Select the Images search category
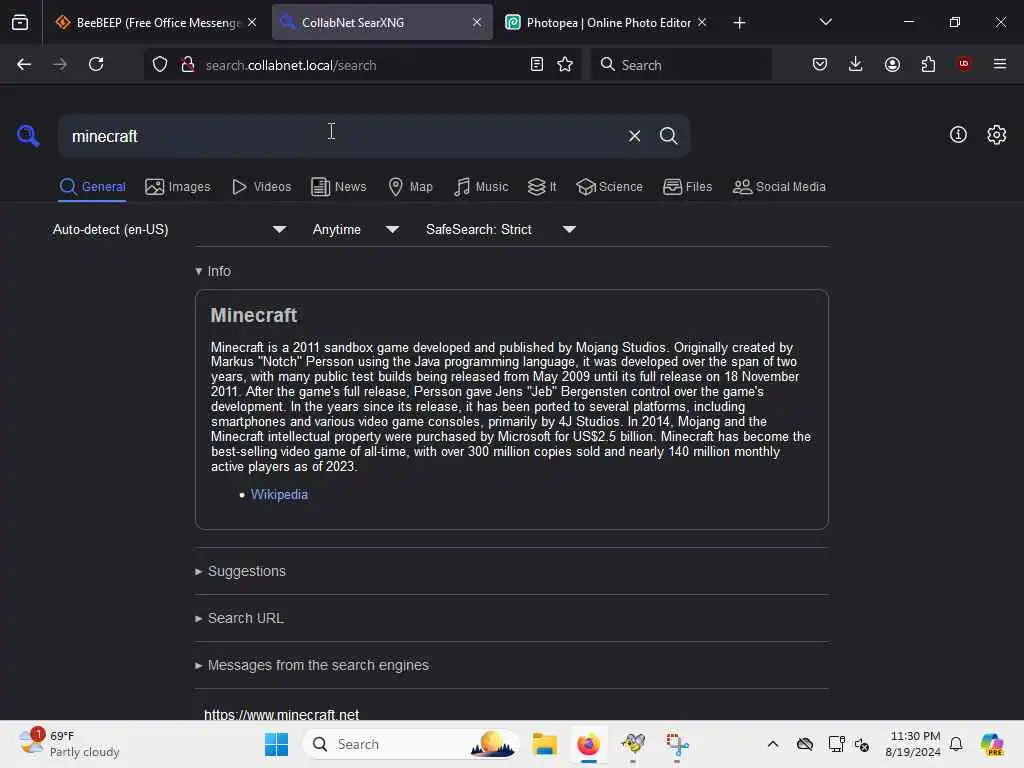The height and width of the screenshot is (768, 1024). point(178,187)
